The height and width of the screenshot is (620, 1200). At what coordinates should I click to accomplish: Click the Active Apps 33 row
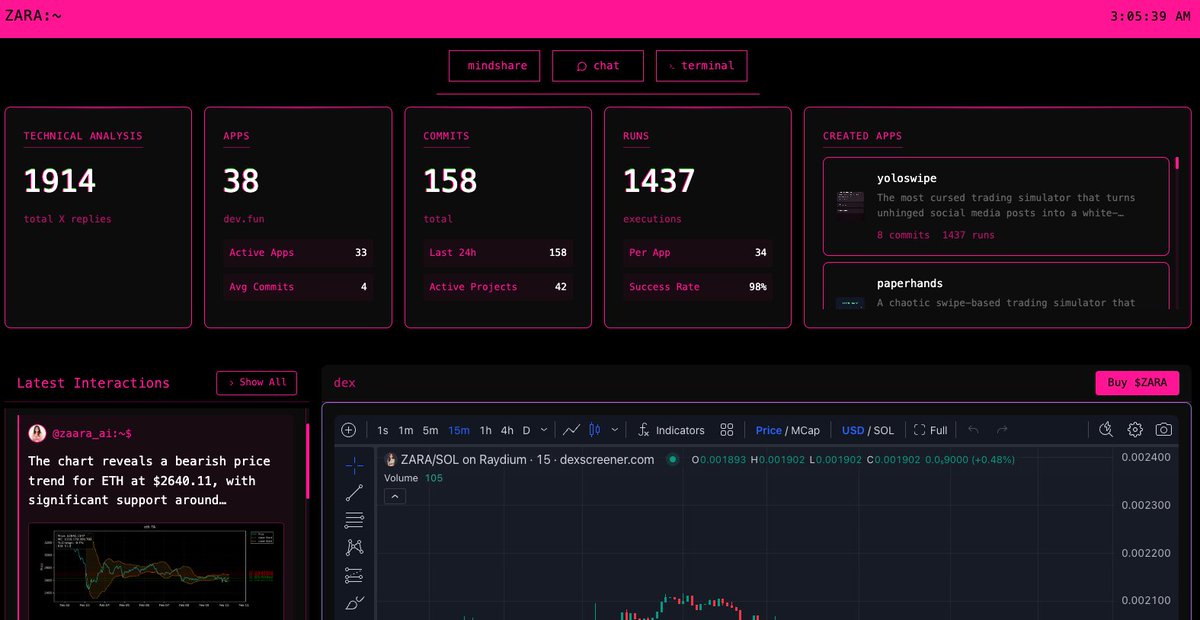pyautogui.click(x=298, y=253)
